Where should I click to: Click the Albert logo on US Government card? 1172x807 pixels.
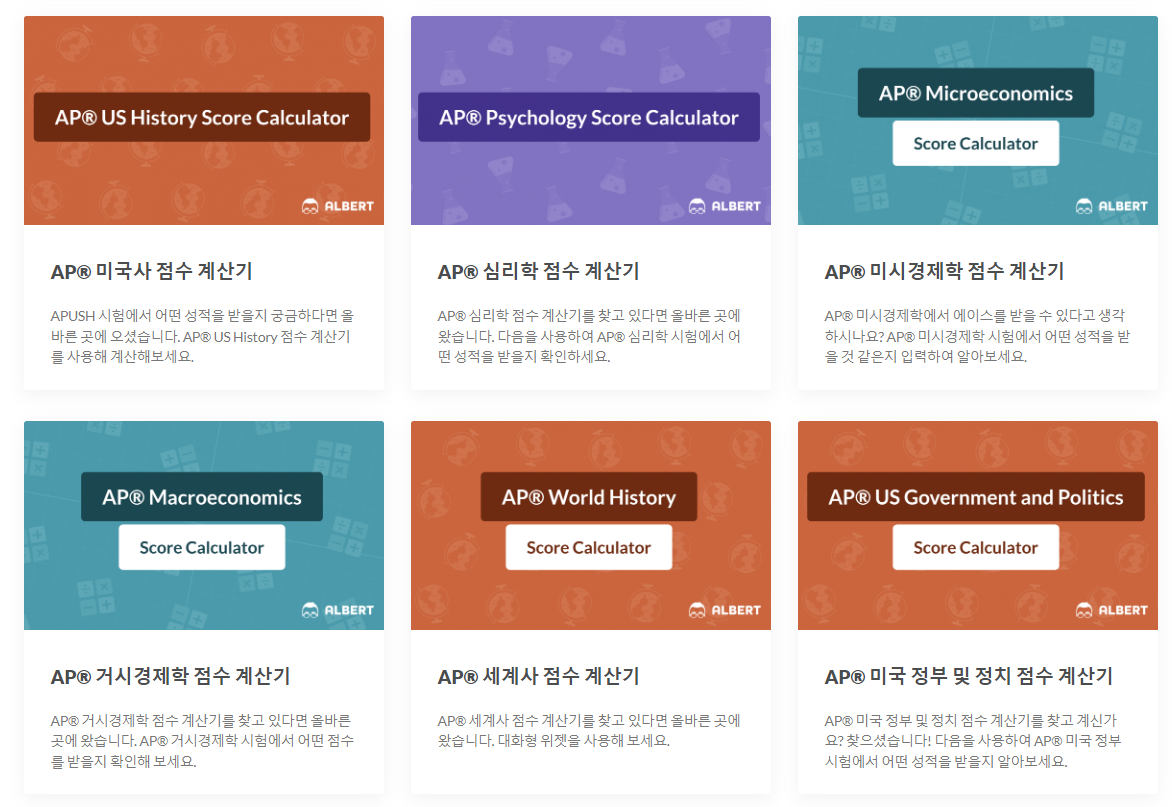[1111, 610]
